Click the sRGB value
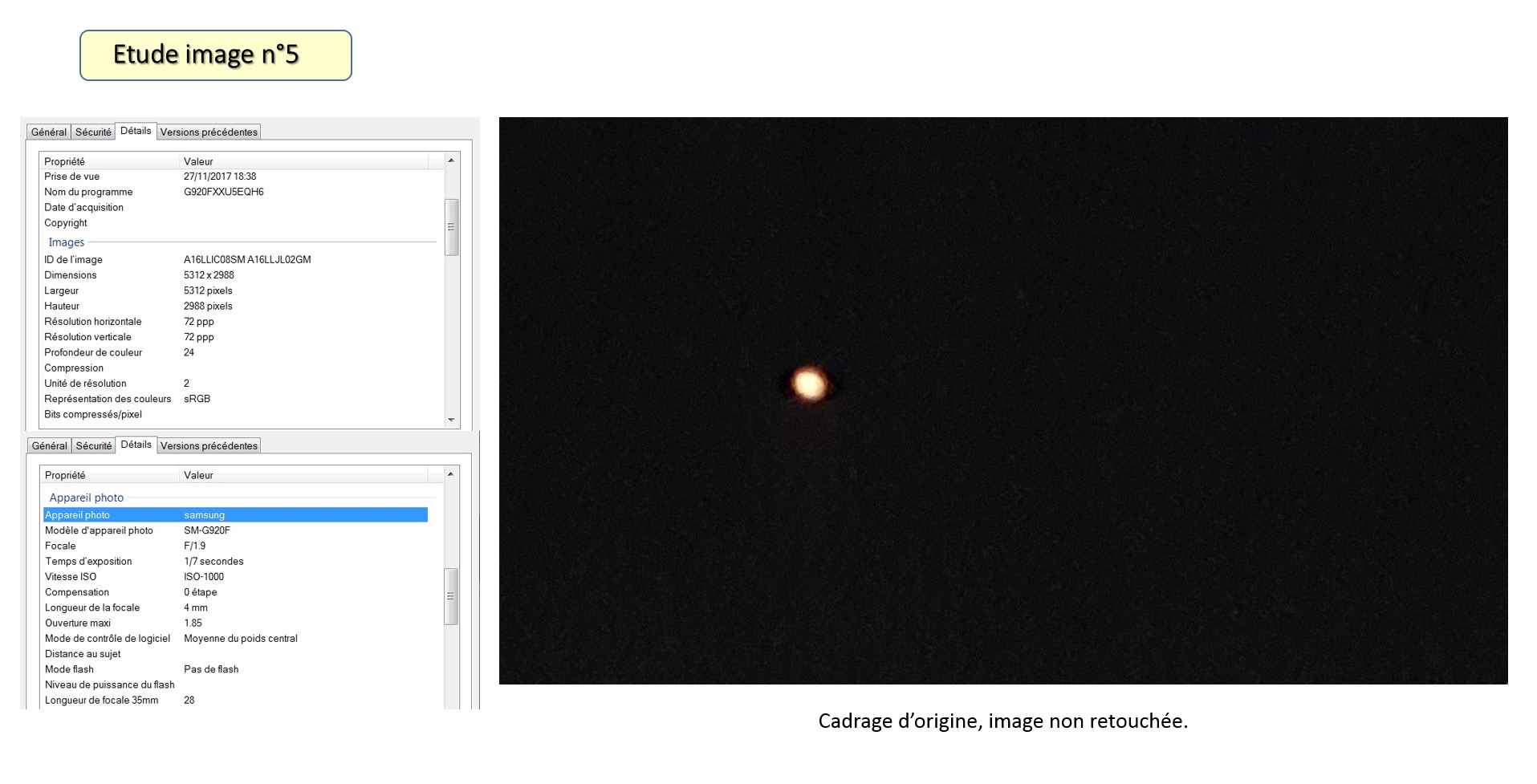1537x784 pixels. coord(197,399)
